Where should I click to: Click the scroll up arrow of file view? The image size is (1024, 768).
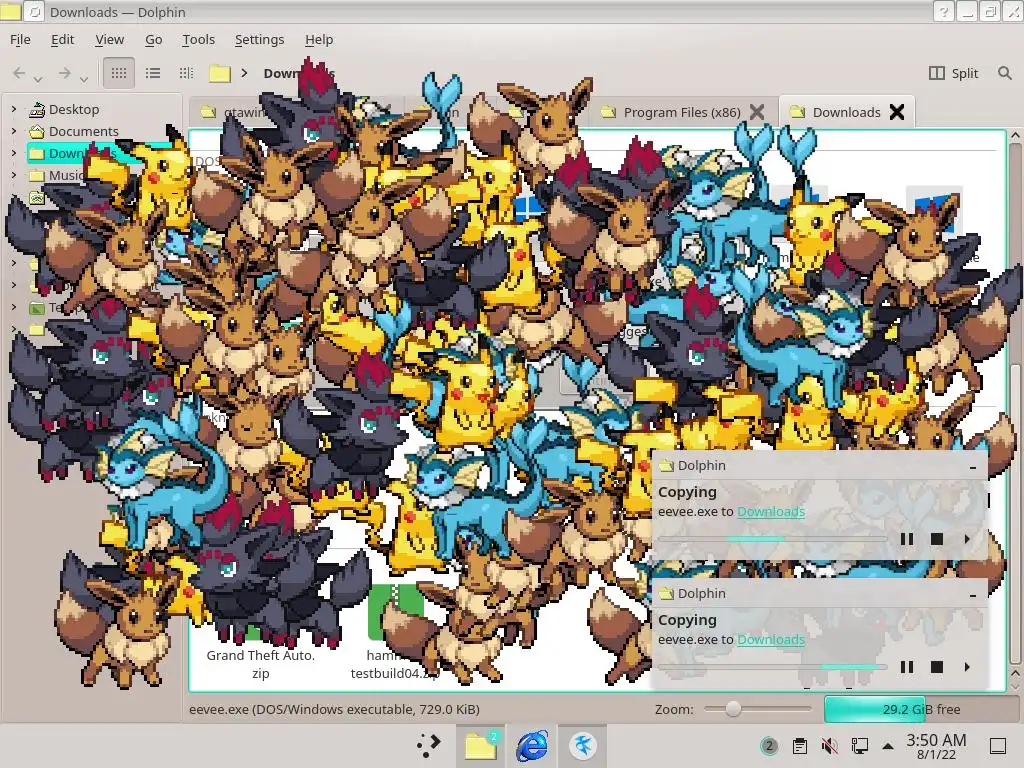point(1015,135)
